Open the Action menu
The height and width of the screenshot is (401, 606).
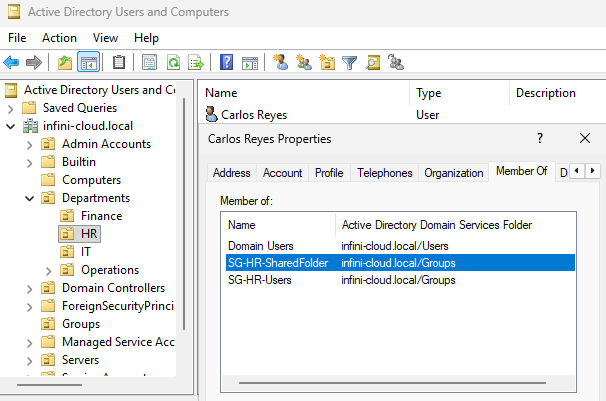click(59, 38)
